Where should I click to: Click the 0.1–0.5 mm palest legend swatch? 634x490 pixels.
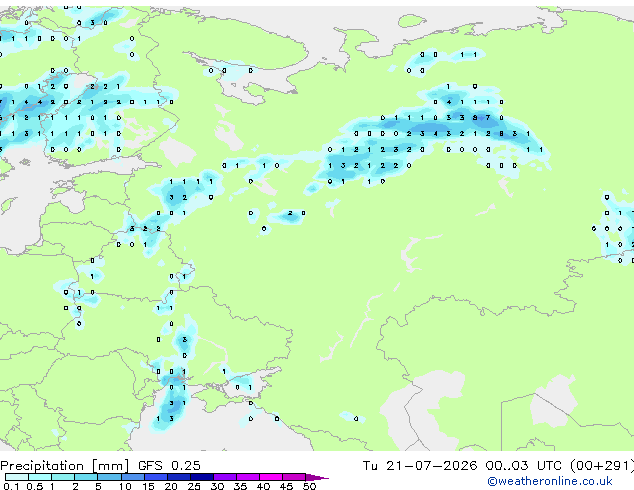click(x=17, y=477)
